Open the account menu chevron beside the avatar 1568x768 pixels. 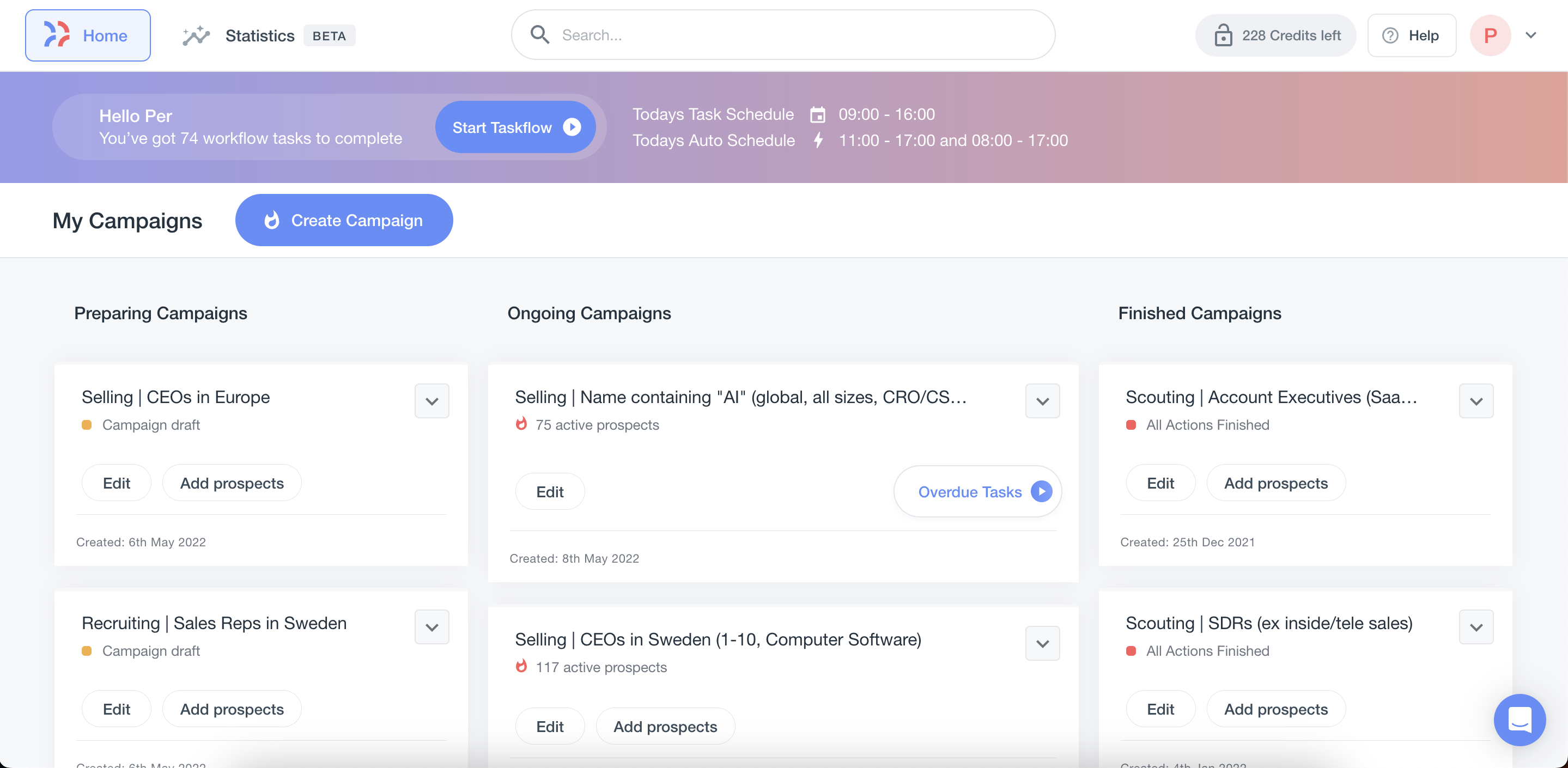tap(1530, 35)
